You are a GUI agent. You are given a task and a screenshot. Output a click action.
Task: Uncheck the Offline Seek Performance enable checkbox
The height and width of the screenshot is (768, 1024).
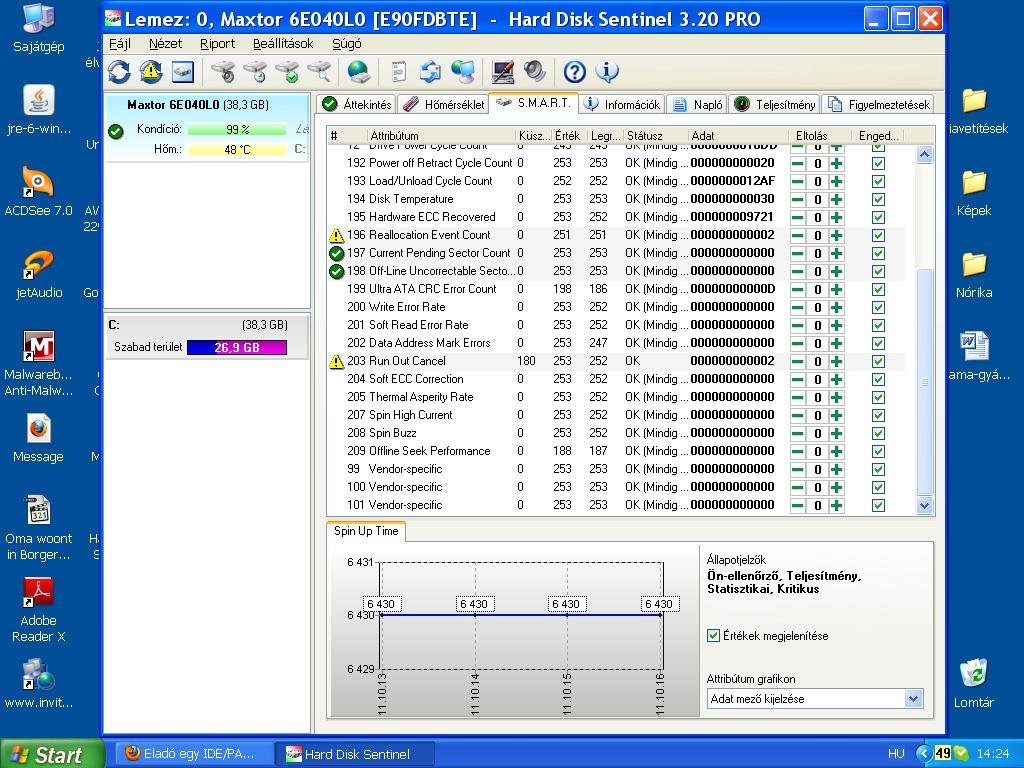coord(878,451)
